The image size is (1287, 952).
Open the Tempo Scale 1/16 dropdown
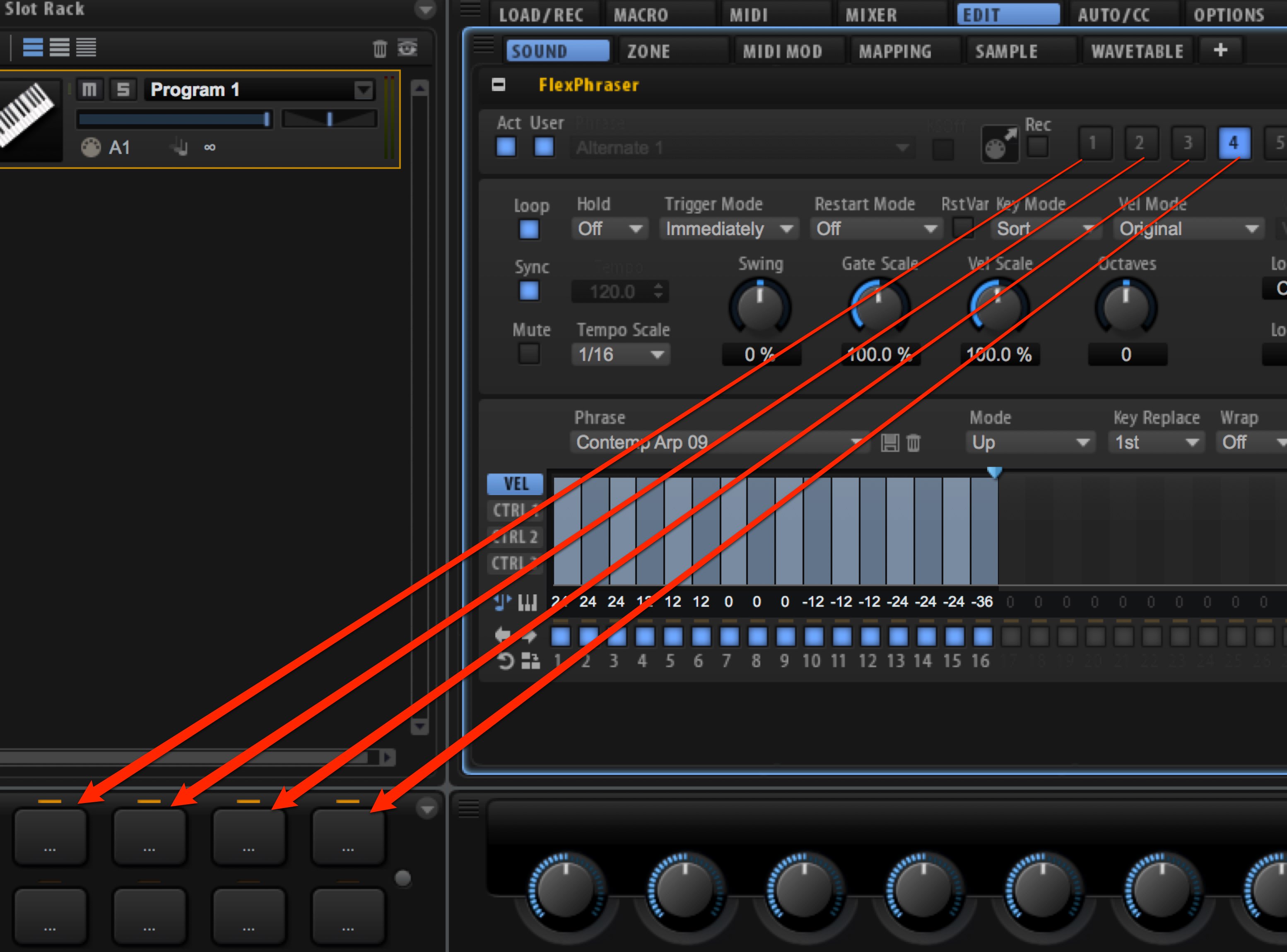click(621, 354)
